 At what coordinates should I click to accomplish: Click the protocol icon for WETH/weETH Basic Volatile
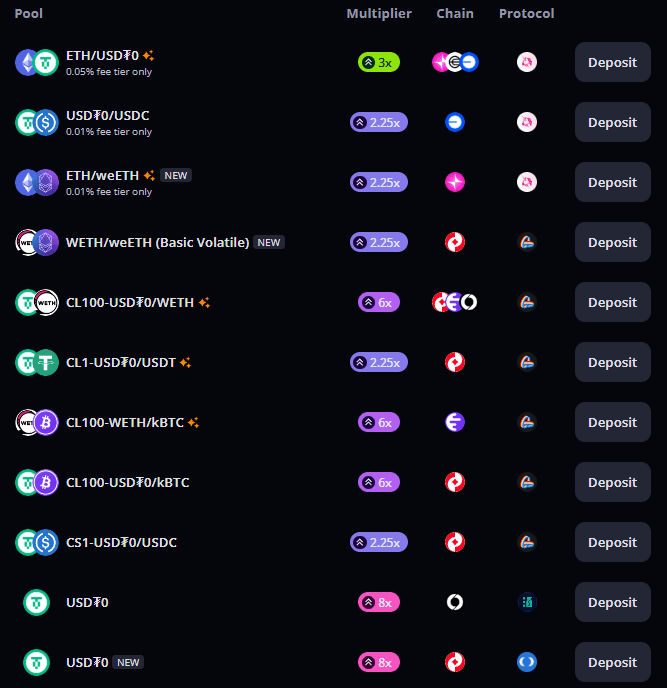click(527, 242)
